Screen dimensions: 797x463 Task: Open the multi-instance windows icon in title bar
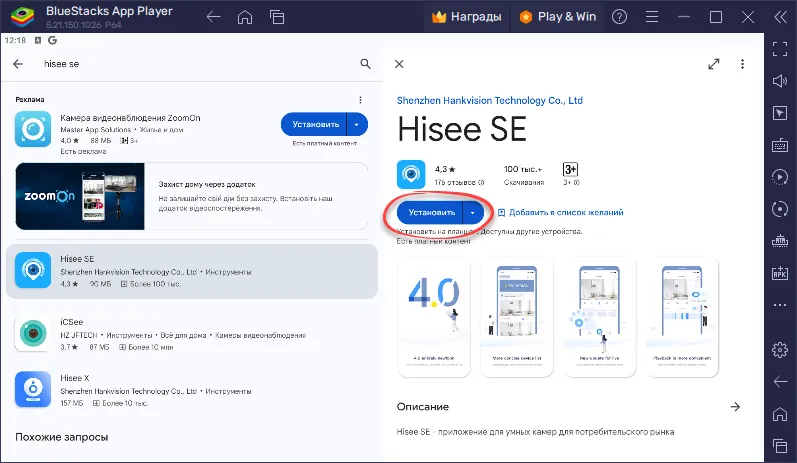[277, 17]
